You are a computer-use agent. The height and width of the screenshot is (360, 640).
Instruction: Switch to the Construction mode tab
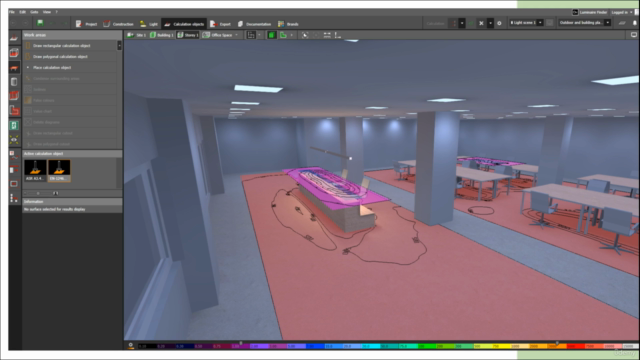click(x=118, y=24)
